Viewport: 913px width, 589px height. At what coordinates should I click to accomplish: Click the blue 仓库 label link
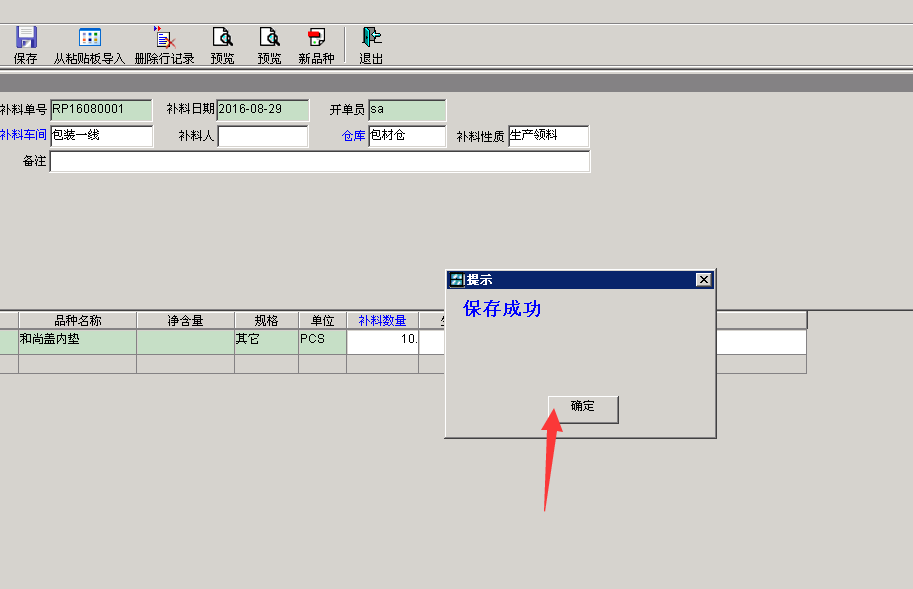pyautogui.click(x=354, y=136)
